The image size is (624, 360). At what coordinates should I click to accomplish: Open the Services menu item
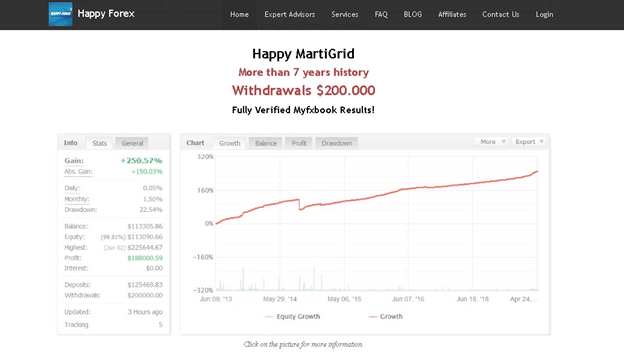(345, 14)
